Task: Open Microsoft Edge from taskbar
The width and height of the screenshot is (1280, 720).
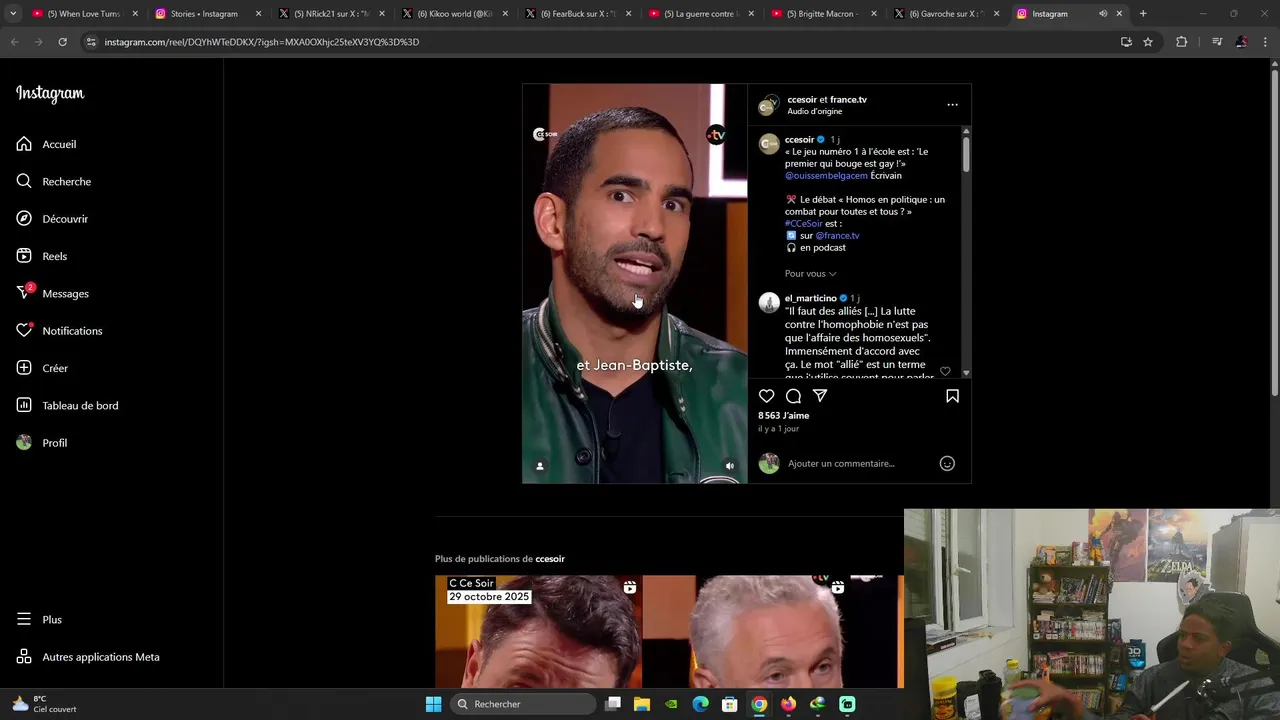Action: 700,704
